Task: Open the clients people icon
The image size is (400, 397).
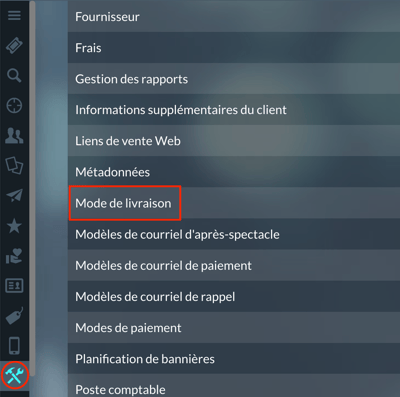Action: pos(14,136)
